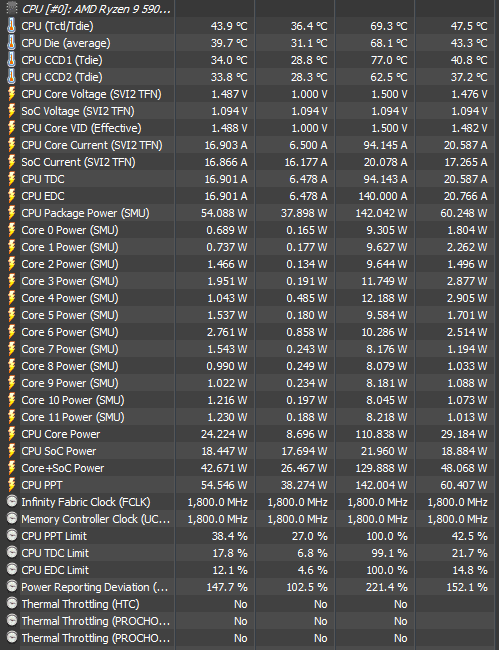The image size is (499, 650).
Task: Select the SoC Voltage (SVI2 TFN) label
Action: coord(78,111)
